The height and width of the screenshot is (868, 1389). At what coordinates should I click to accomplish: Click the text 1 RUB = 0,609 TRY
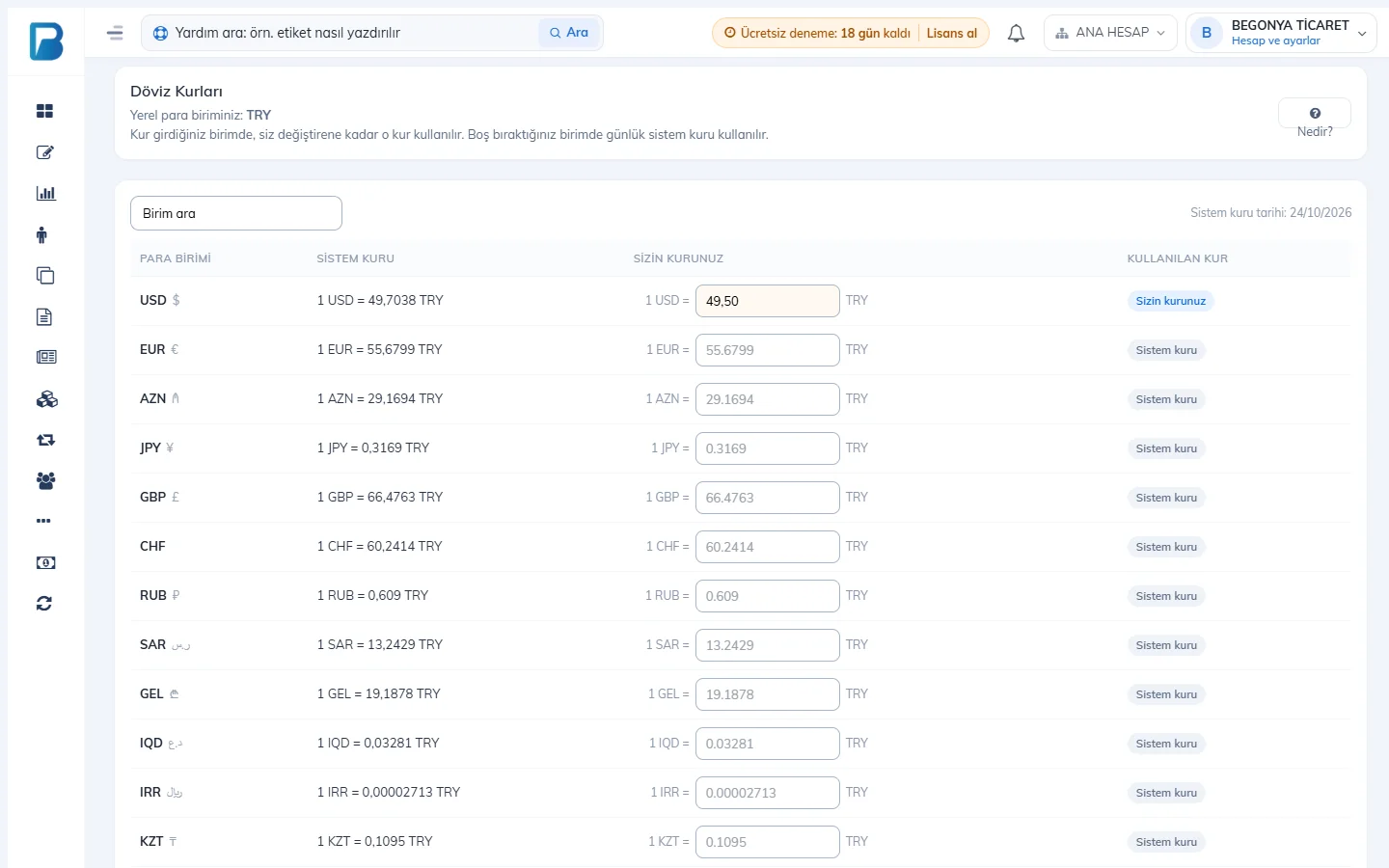pos(372,595)
